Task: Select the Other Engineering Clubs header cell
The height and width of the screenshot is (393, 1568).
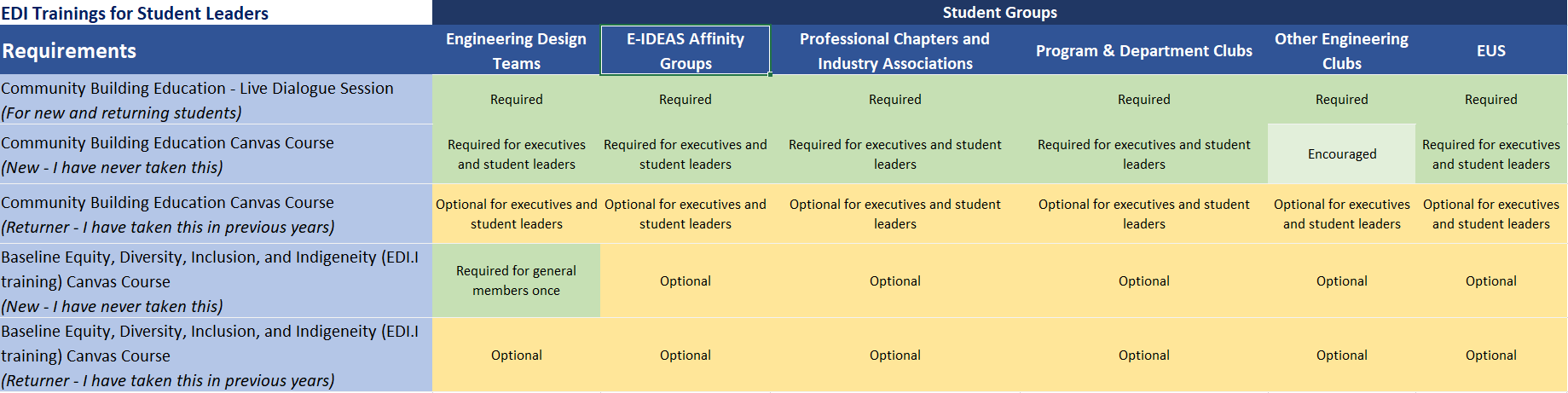Action: point(1341,50)
